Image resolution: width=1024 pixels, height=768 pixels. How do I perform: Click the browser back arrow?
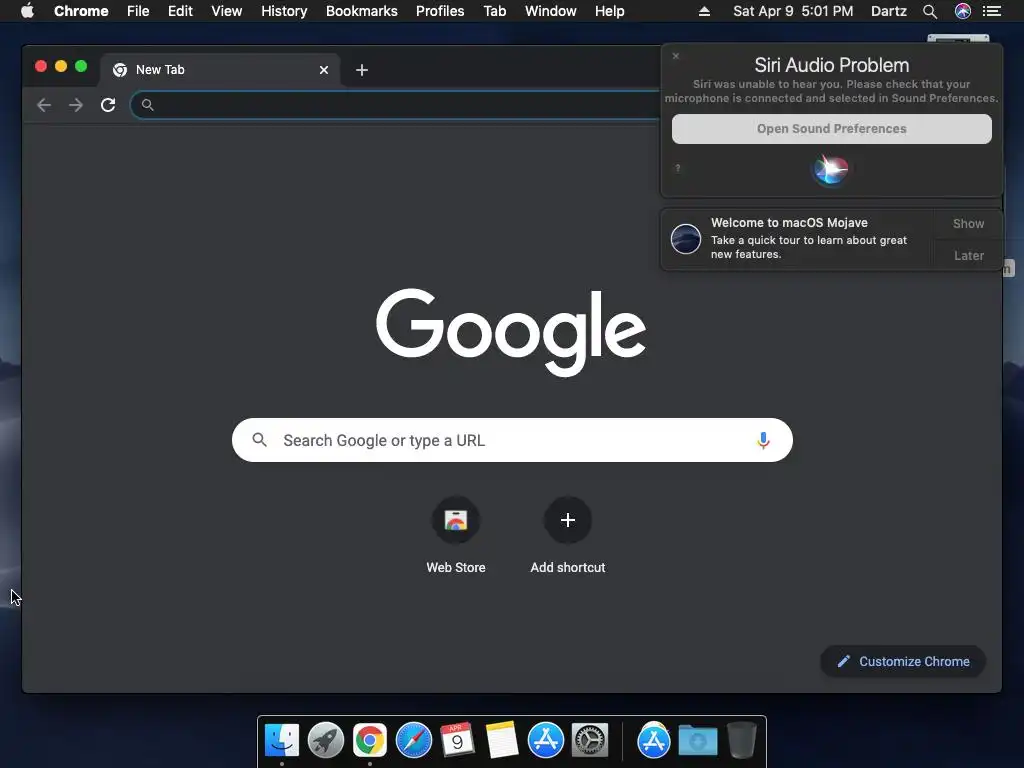pyautogui.click(x=44, y=105)
